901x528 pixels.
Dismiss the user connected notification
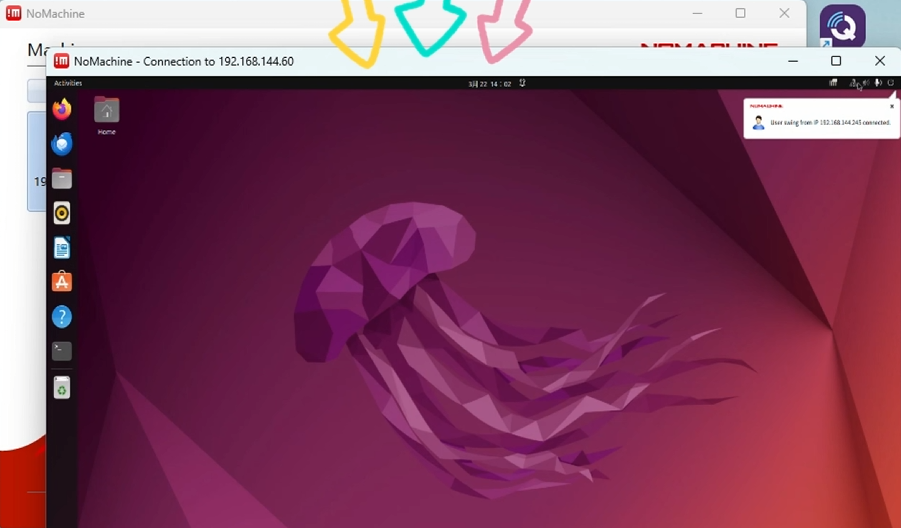click(x=892, y=106)
